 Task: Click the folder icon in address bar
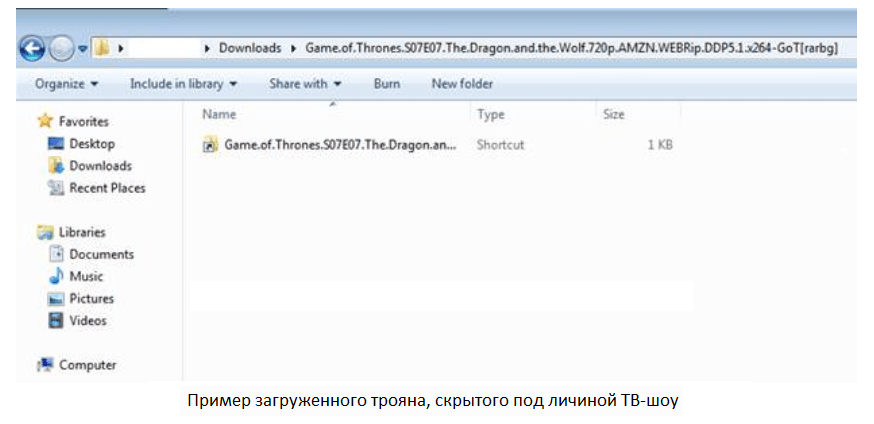[102, 48]
